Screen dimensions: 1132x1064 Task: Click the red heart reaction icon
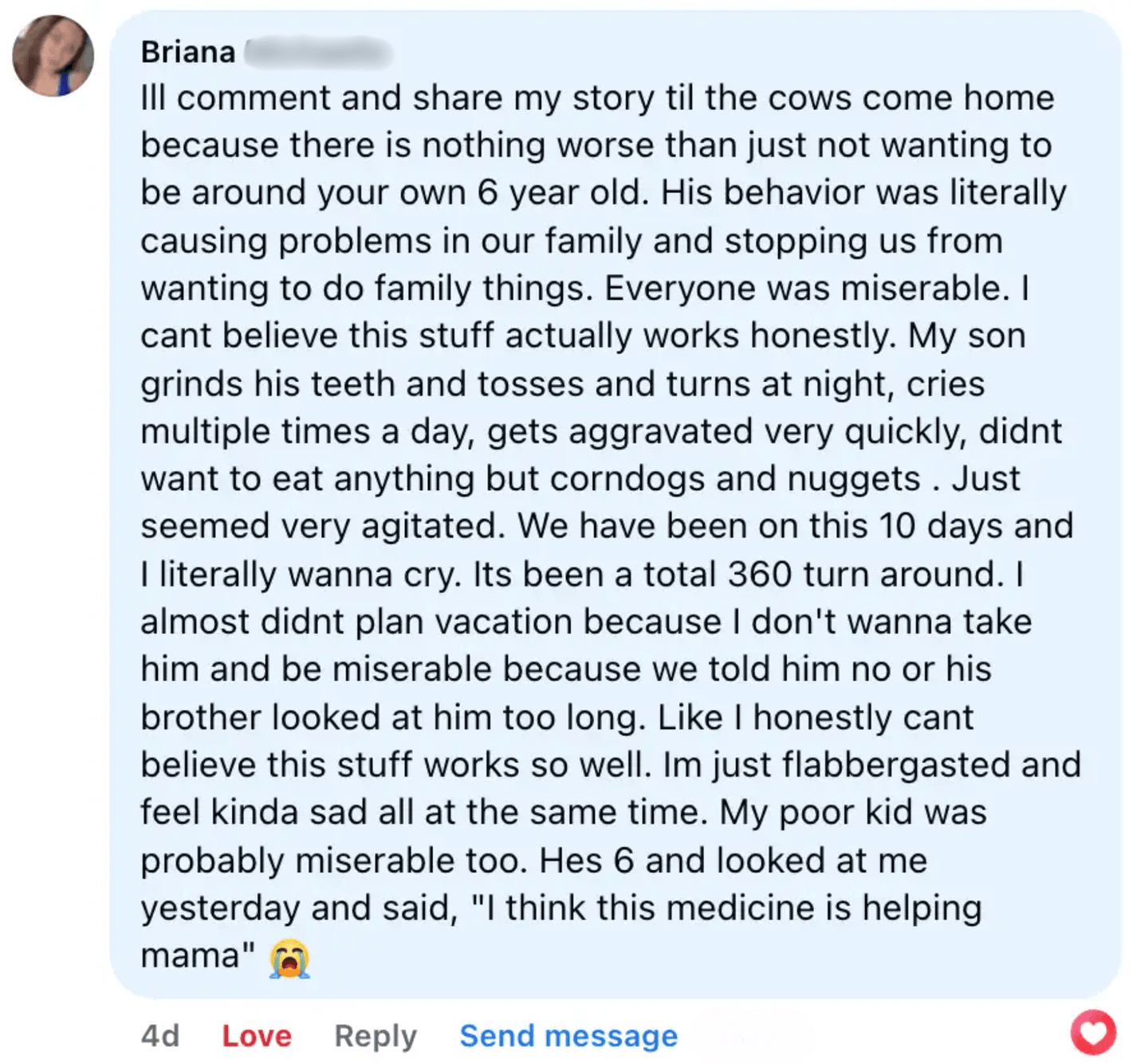click(x=1093, y=1032)
